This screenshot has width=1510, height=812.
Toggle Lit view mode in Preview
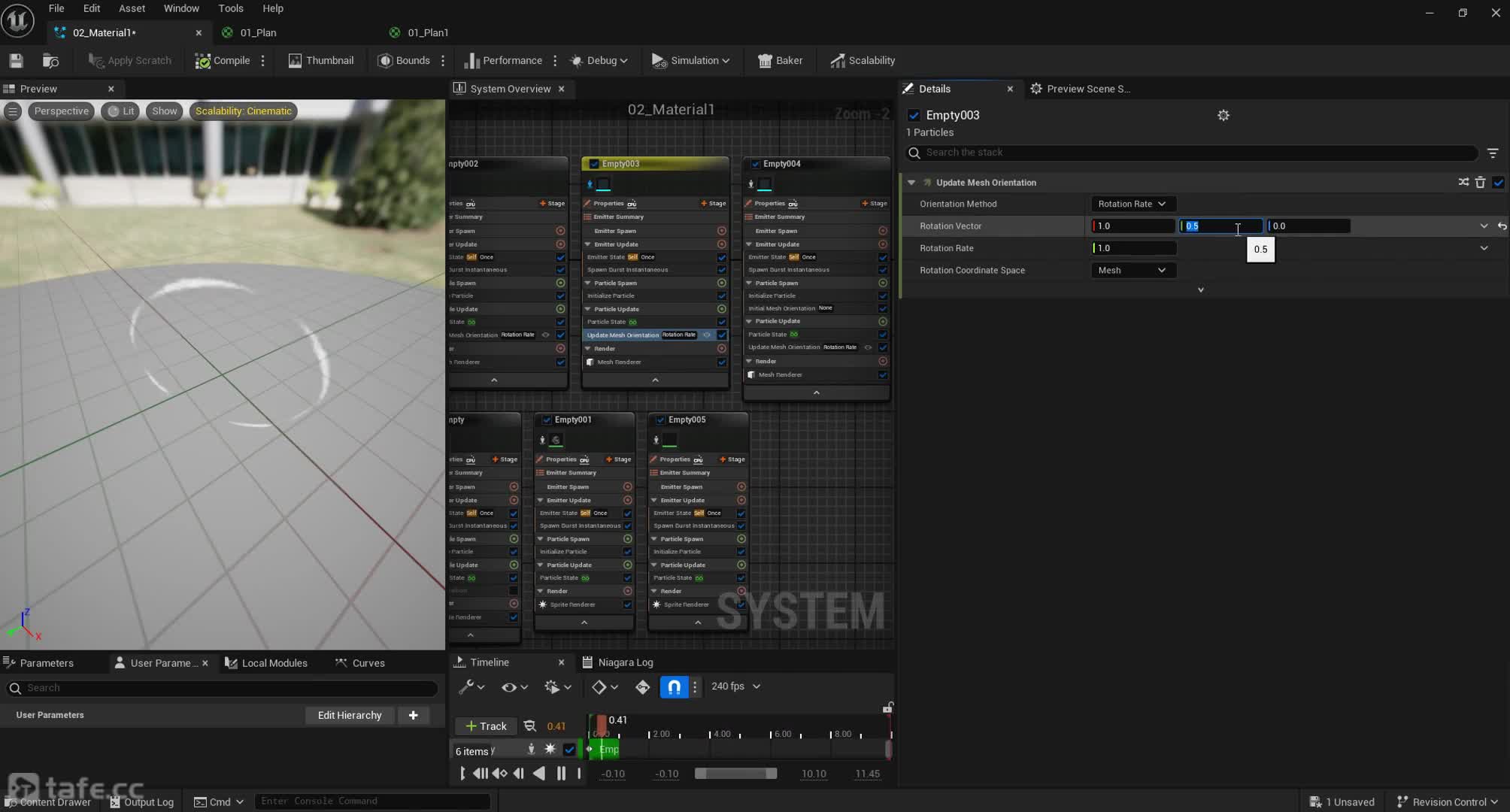(x=121, y=111)
